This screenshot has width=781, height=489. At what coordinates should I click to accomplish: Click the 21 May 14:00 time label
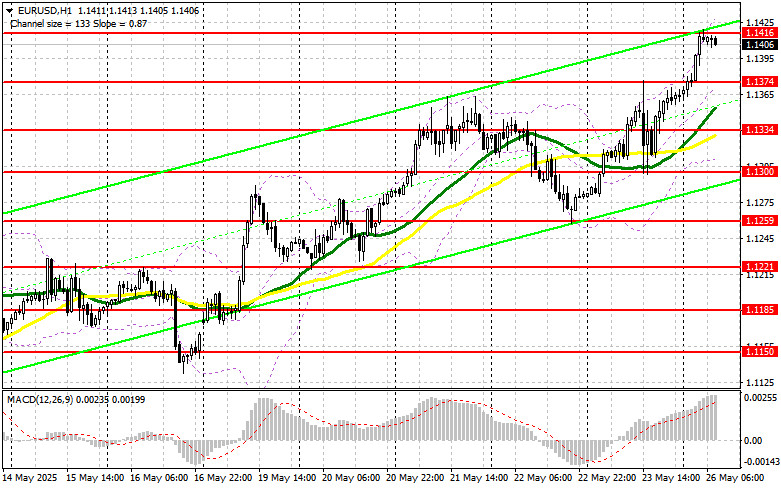(x=480, y=478)
